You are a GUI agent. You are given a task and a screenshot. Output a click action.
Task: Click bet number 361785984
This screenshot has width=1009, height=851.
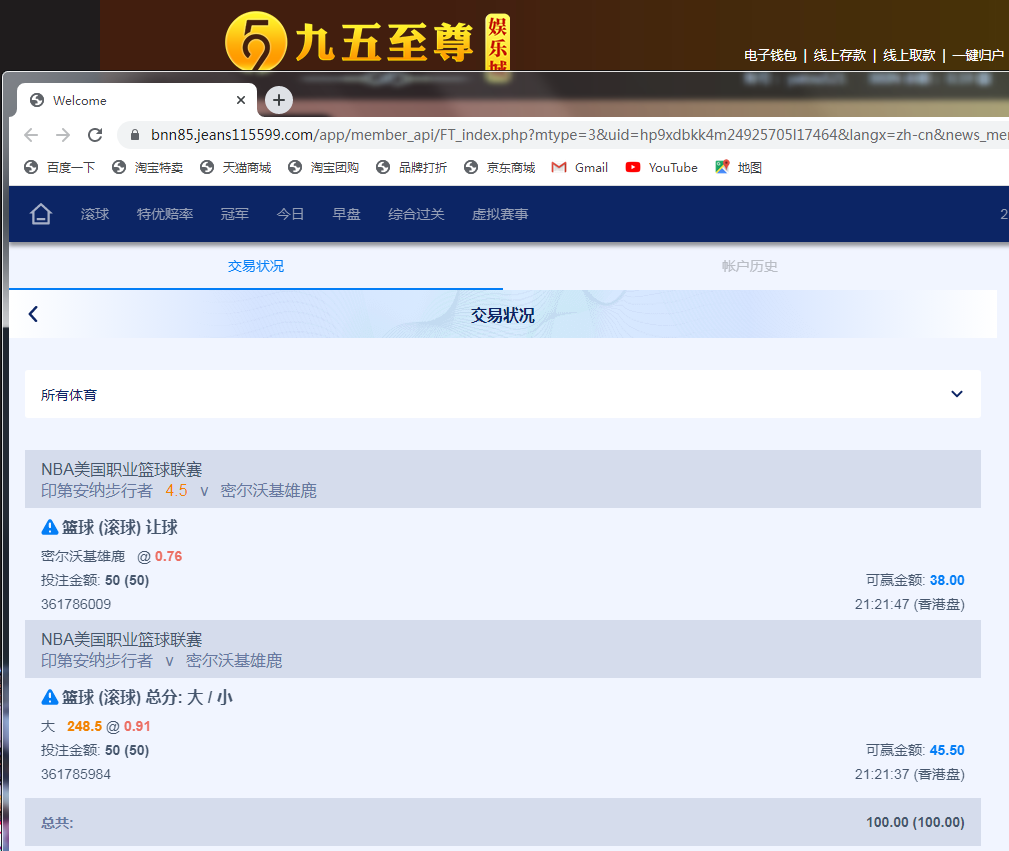pyautogui.click(x=76, y=774)
